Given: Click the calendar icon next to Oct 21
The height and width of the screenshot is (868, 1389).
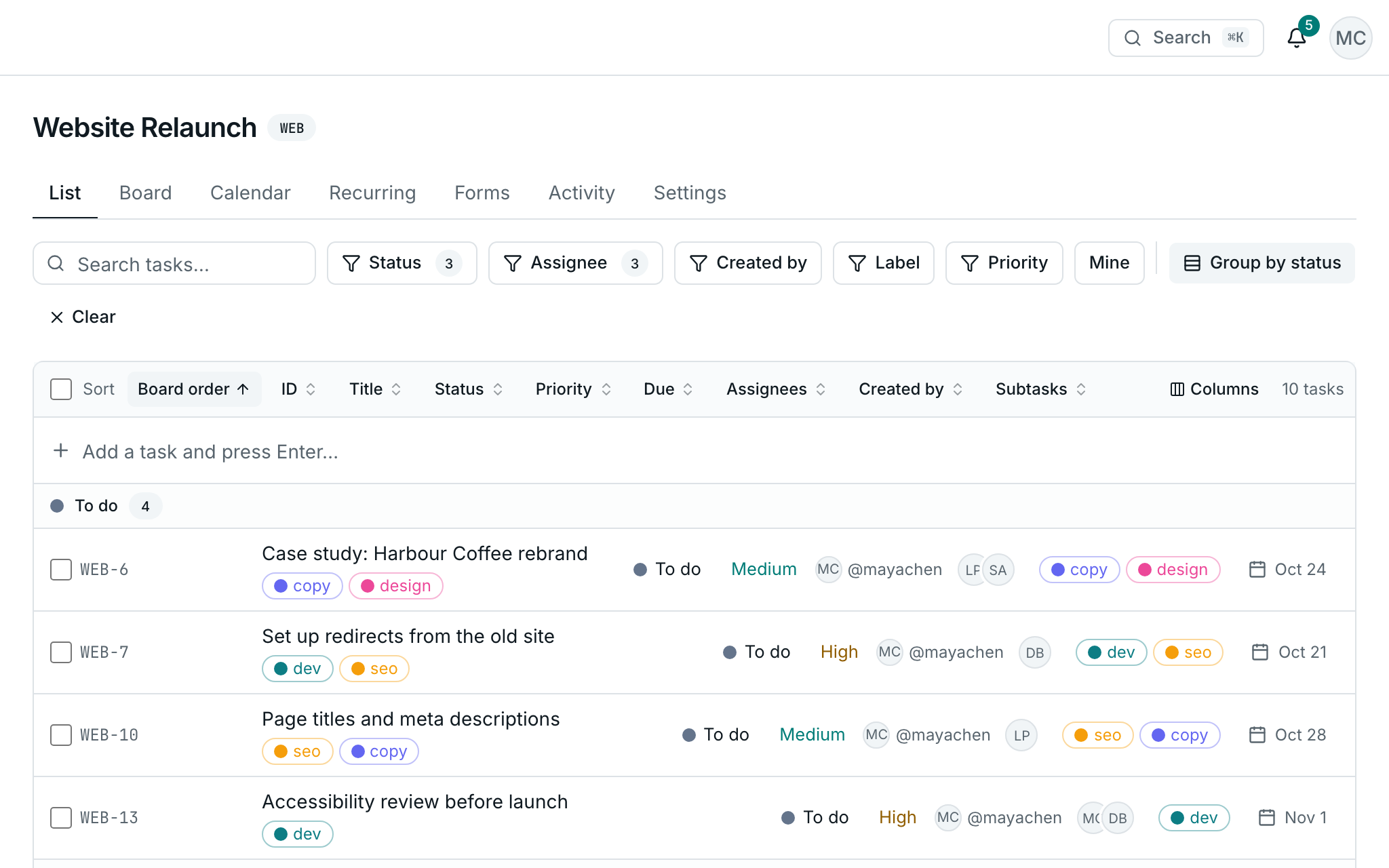Looking at the screenshot, I should 1260,652.
